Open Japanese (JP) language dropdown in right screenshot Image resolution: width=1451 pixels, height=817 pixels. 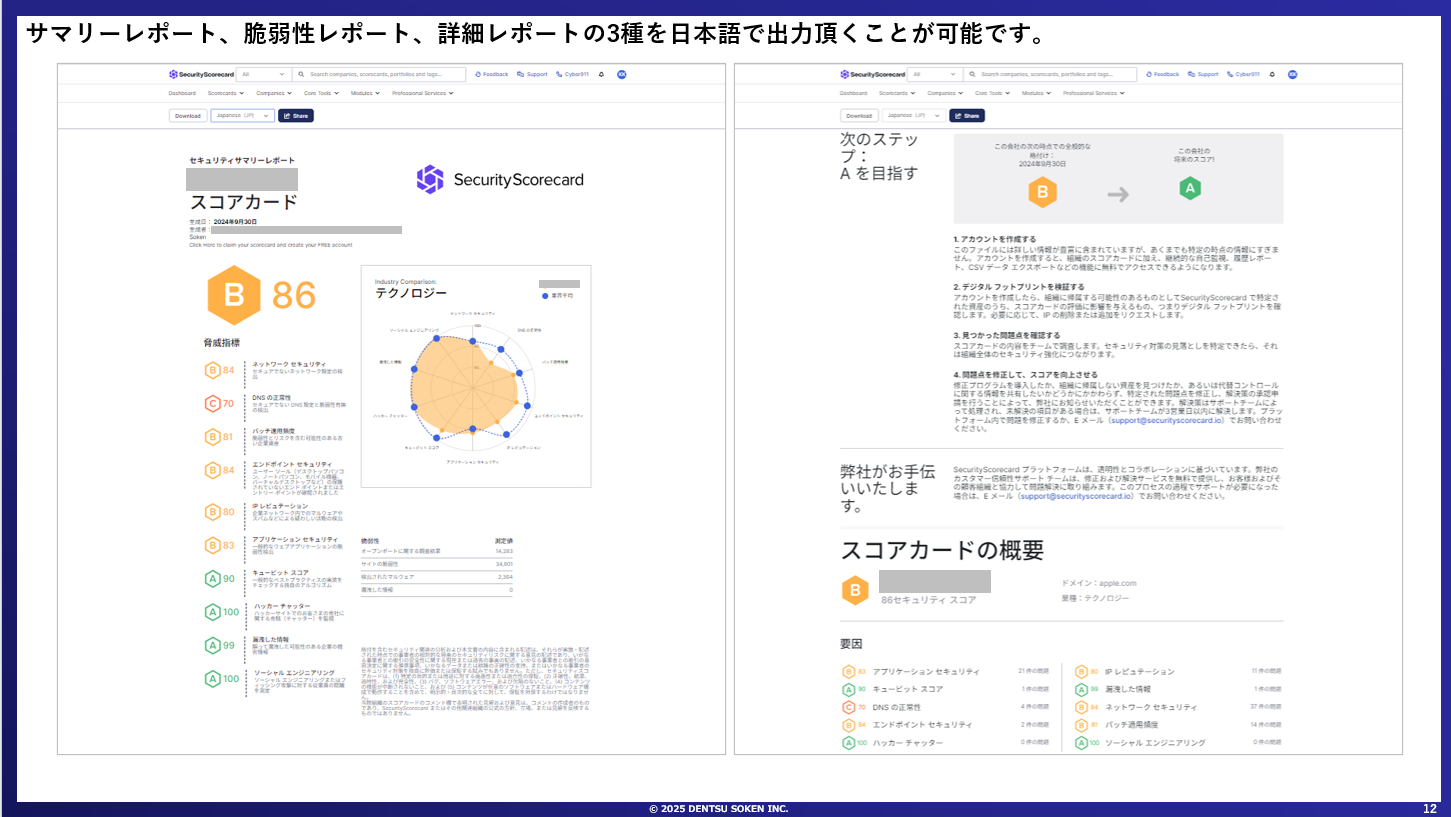pos(913,115)
